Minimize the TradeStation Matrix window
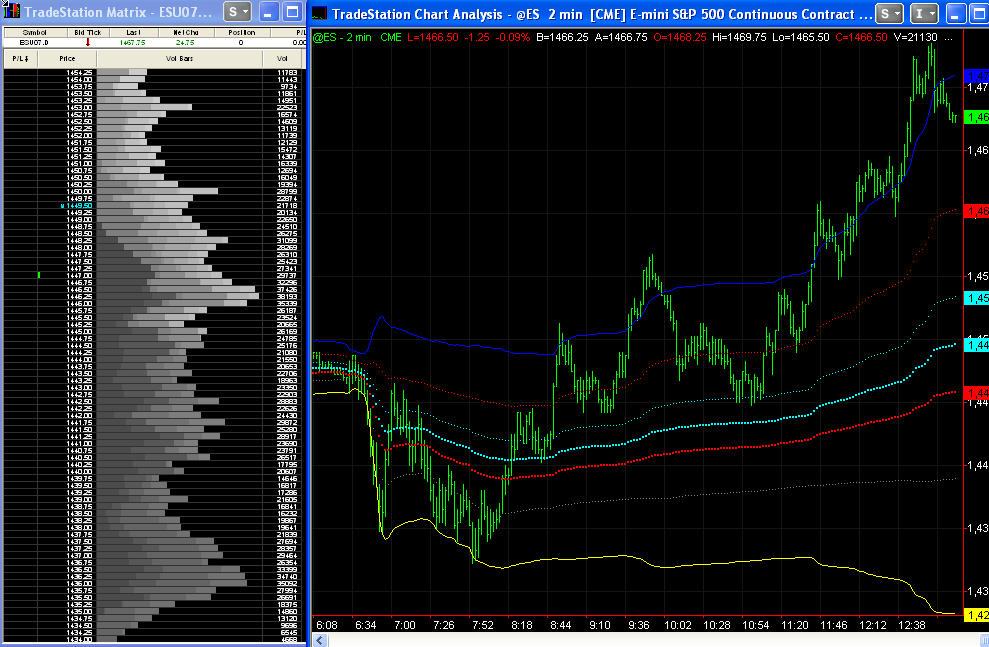The image size is (989, 647). click(269, 12)
